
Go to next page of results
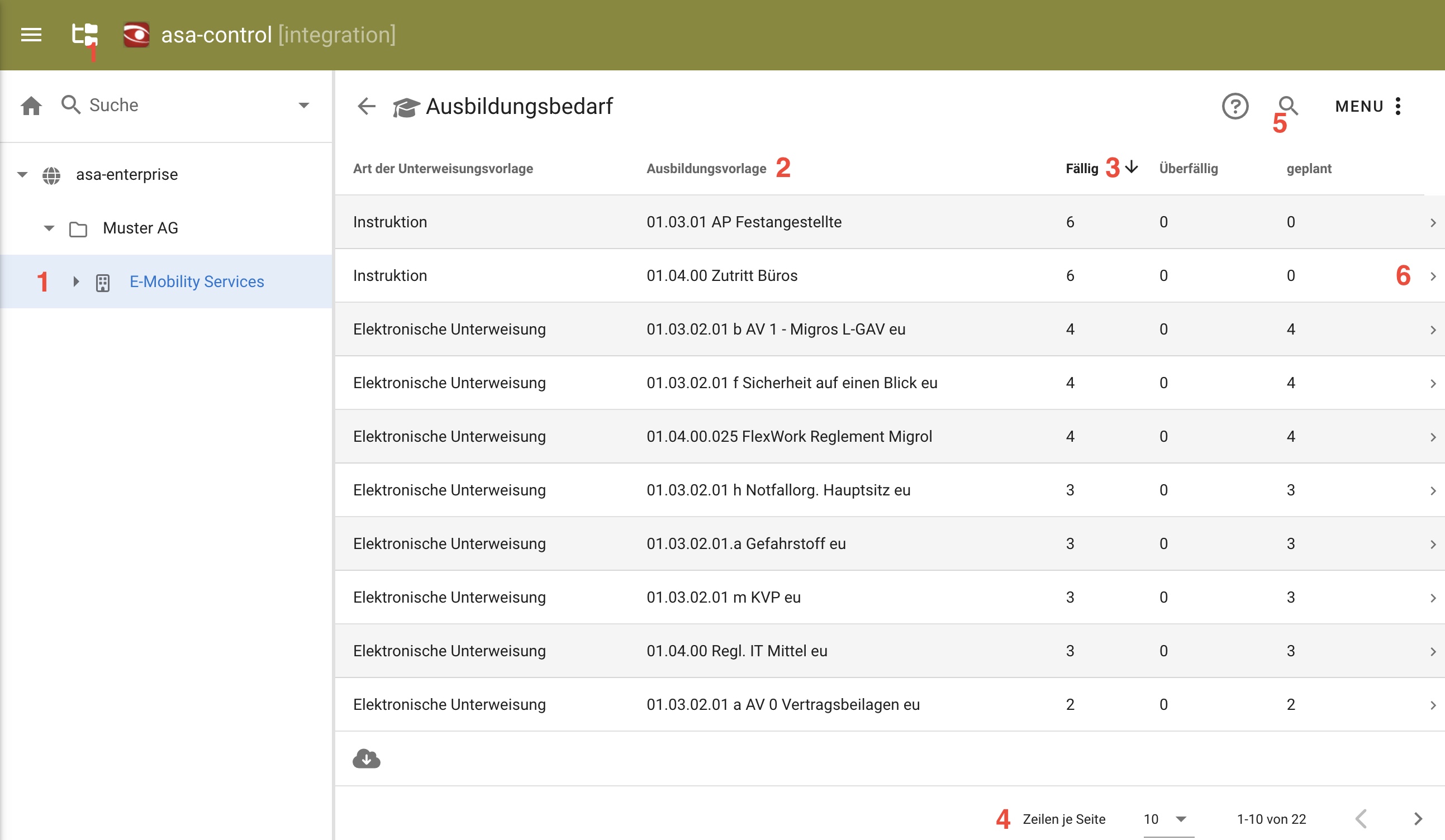pos(1418,819)
